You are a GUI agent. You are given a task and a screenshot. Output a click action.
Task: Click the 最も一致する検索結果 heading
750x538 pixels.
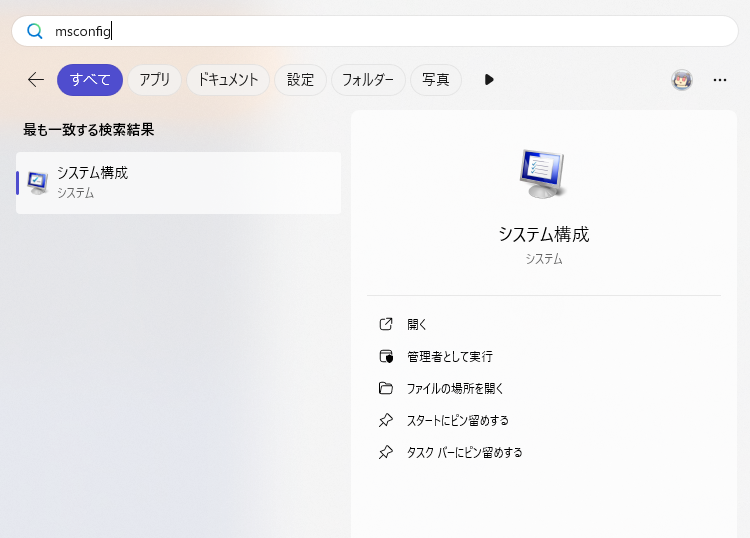(x=88, y=130)
